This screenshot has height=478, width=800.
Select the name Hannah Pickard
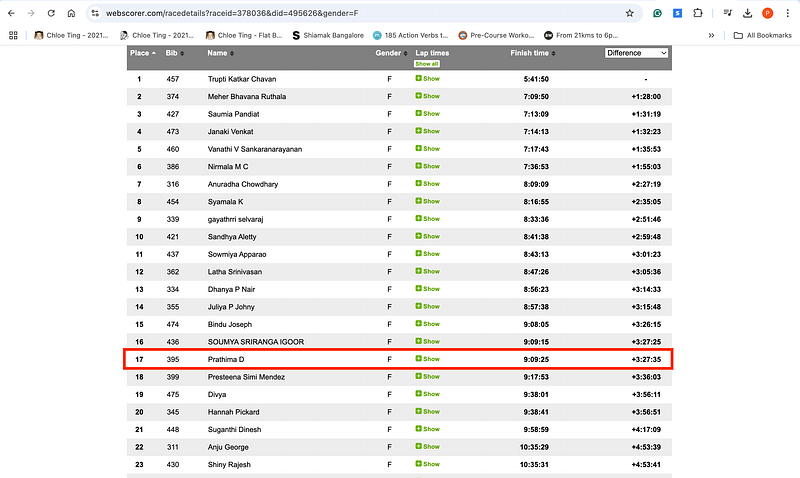[234, 412]
